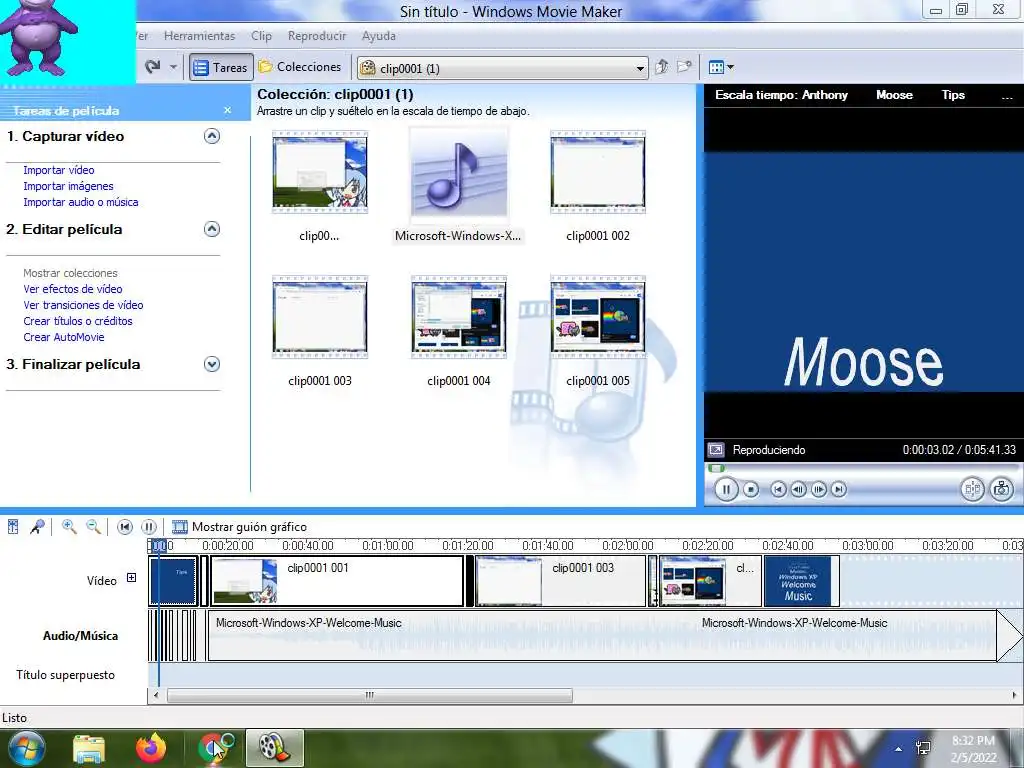Take a picture from the preview
Viewport: 1024px width, 768px height.
coord(1002,489)
